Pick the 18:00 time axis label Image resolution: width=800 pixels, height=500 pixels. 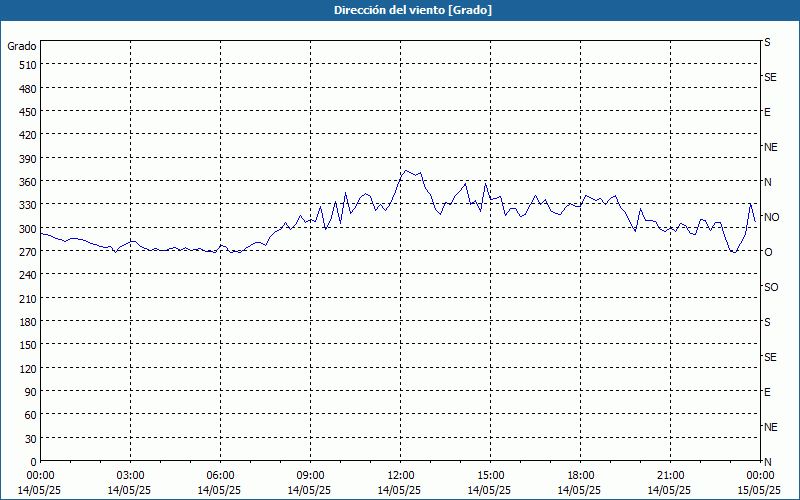[x=580, y=476]
